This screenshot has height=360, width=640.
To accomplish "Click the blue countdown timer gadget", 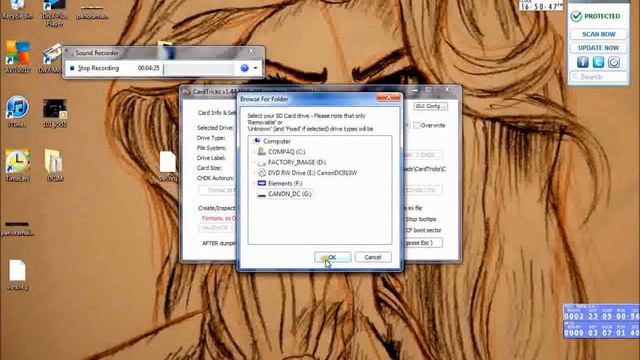I will pos(601,321).
